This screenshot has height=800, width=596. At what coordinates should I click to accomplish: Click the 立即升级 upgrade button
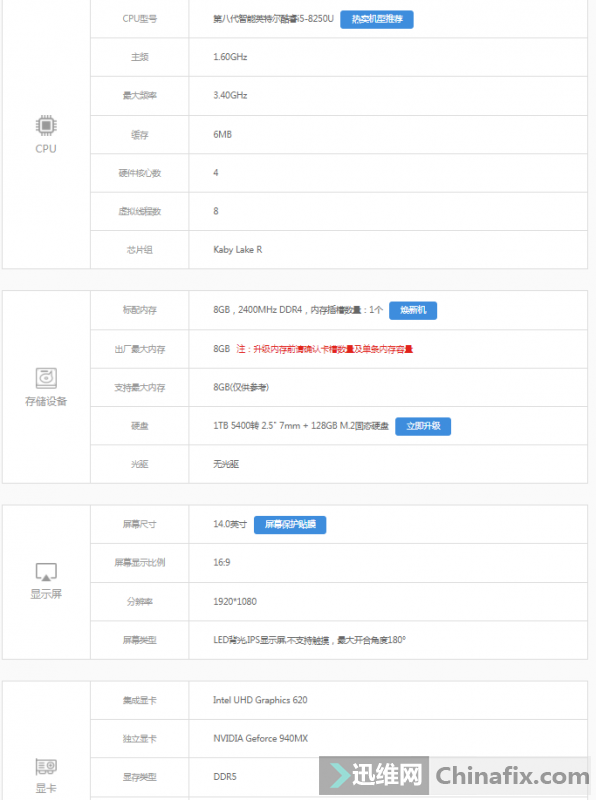(423, 426)
